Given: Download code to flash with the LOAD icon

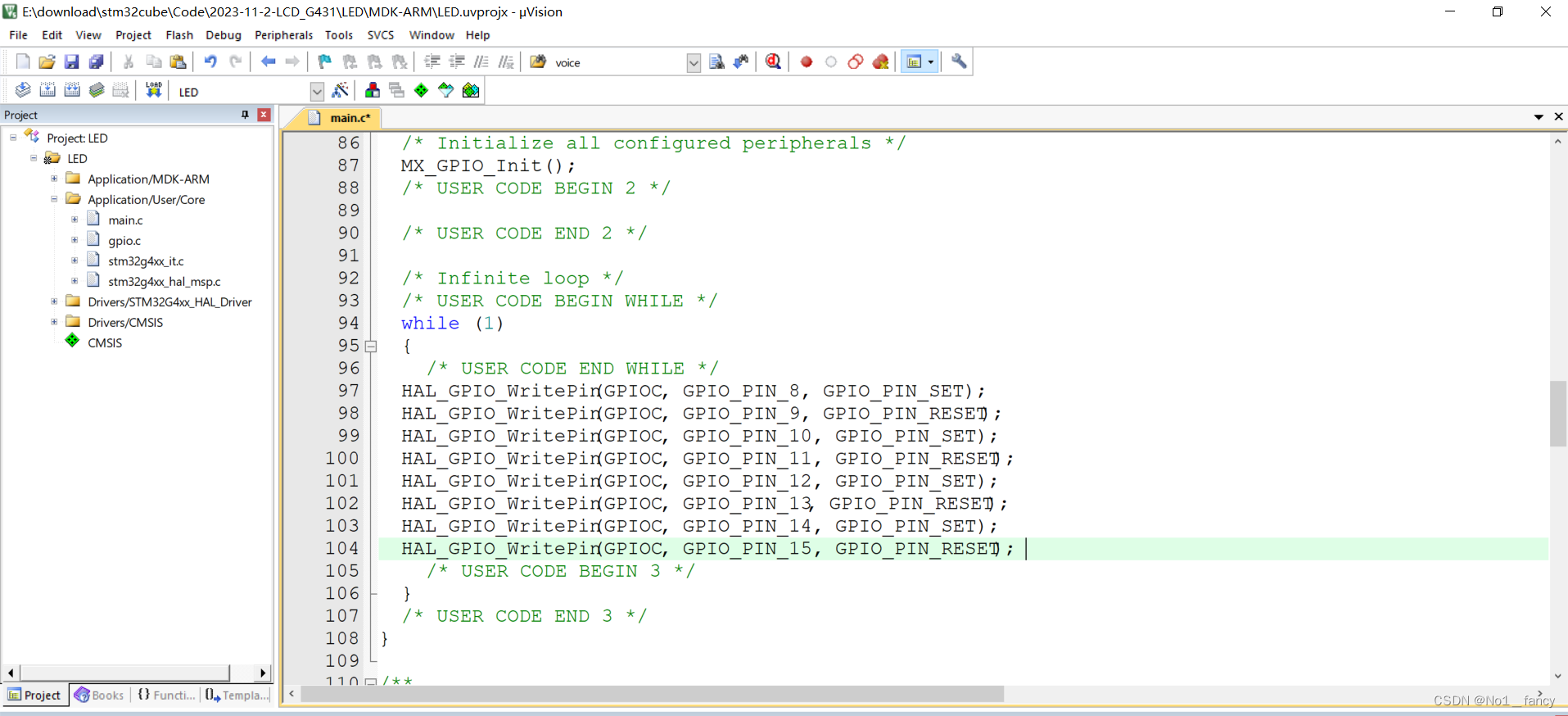Looking at the screenshot, I should (x=153, y=90).
